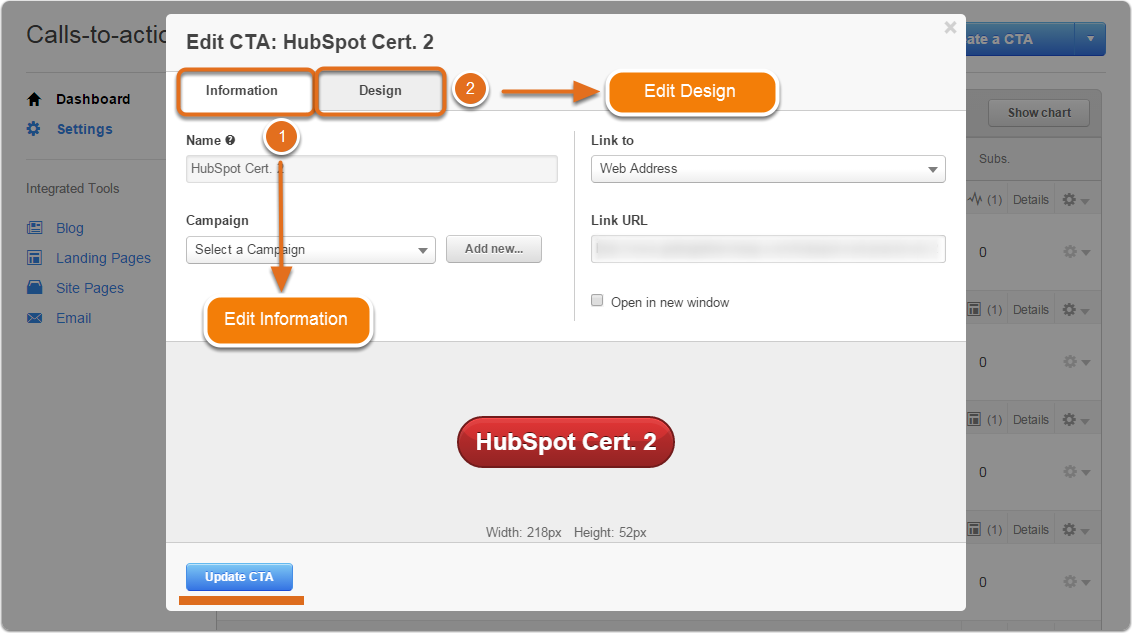Screen dimensions: 1132x633
Task: Close the Edit CTA dialog
Action: coord(950,27)
